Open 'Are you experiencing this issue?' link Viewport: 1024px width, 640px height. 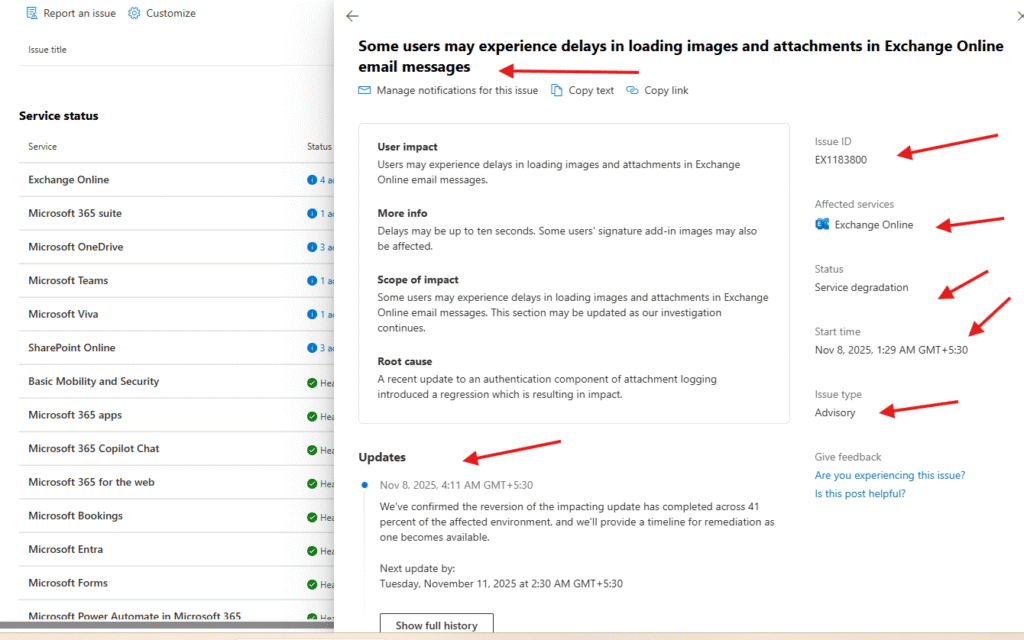[890, 475]
